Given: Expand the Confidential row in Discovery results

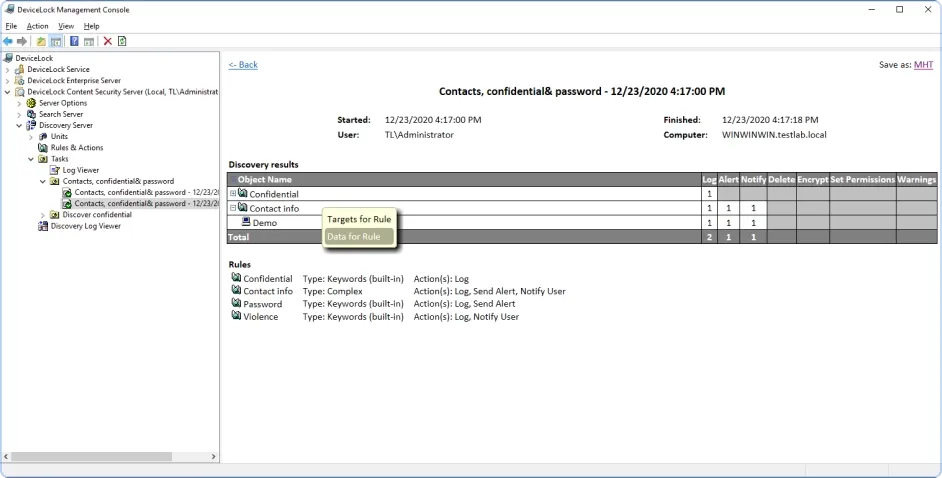Looking at the screenshot, I should tap(233, 193).
